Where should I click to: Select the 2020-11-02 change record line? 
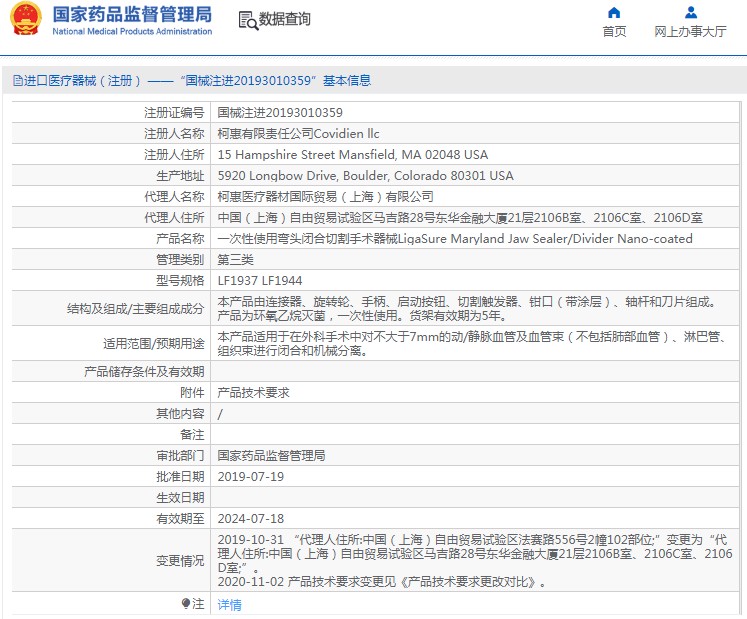click(382, 581)
